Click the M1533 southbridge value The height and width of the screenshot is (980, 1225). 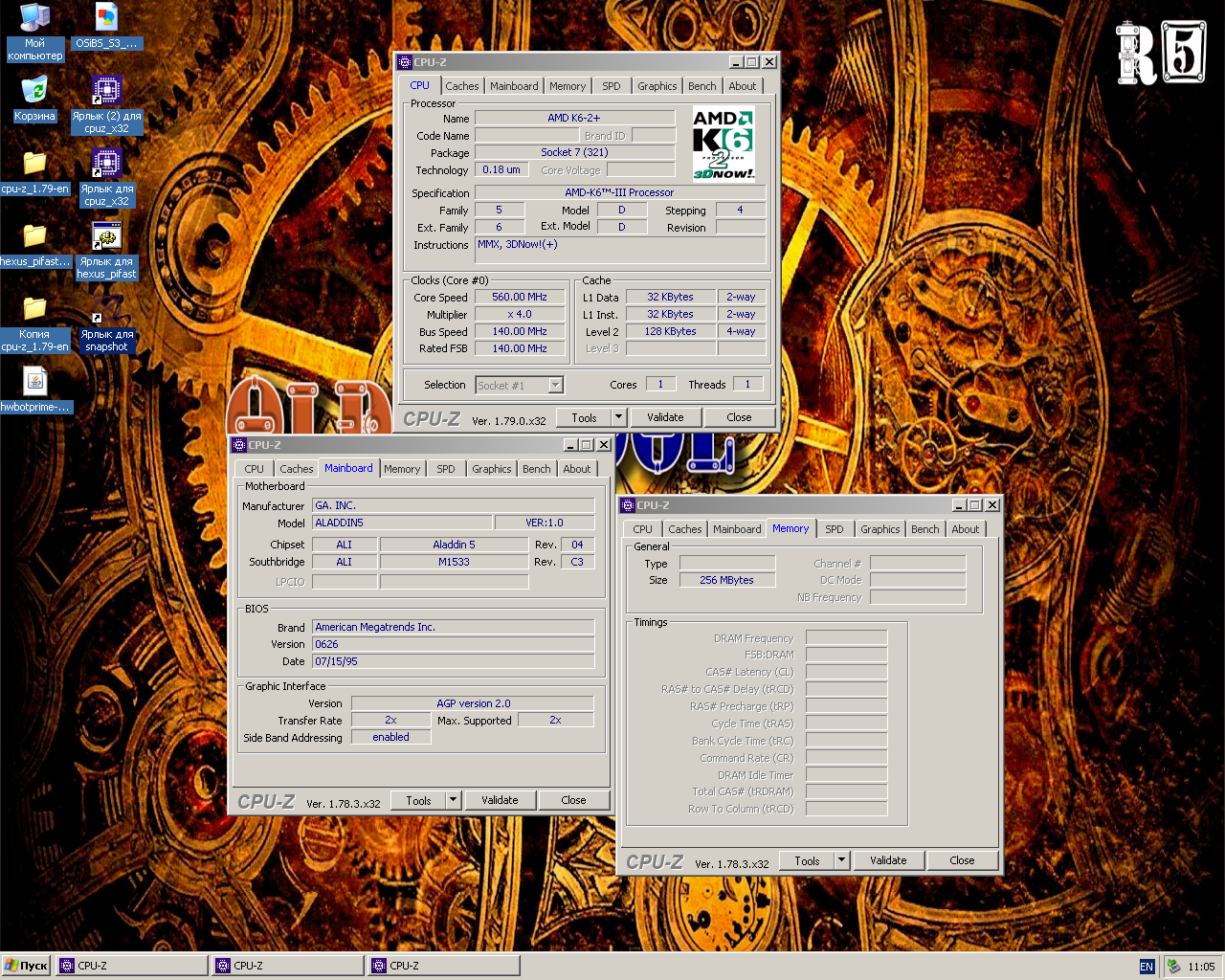point(454,562)
